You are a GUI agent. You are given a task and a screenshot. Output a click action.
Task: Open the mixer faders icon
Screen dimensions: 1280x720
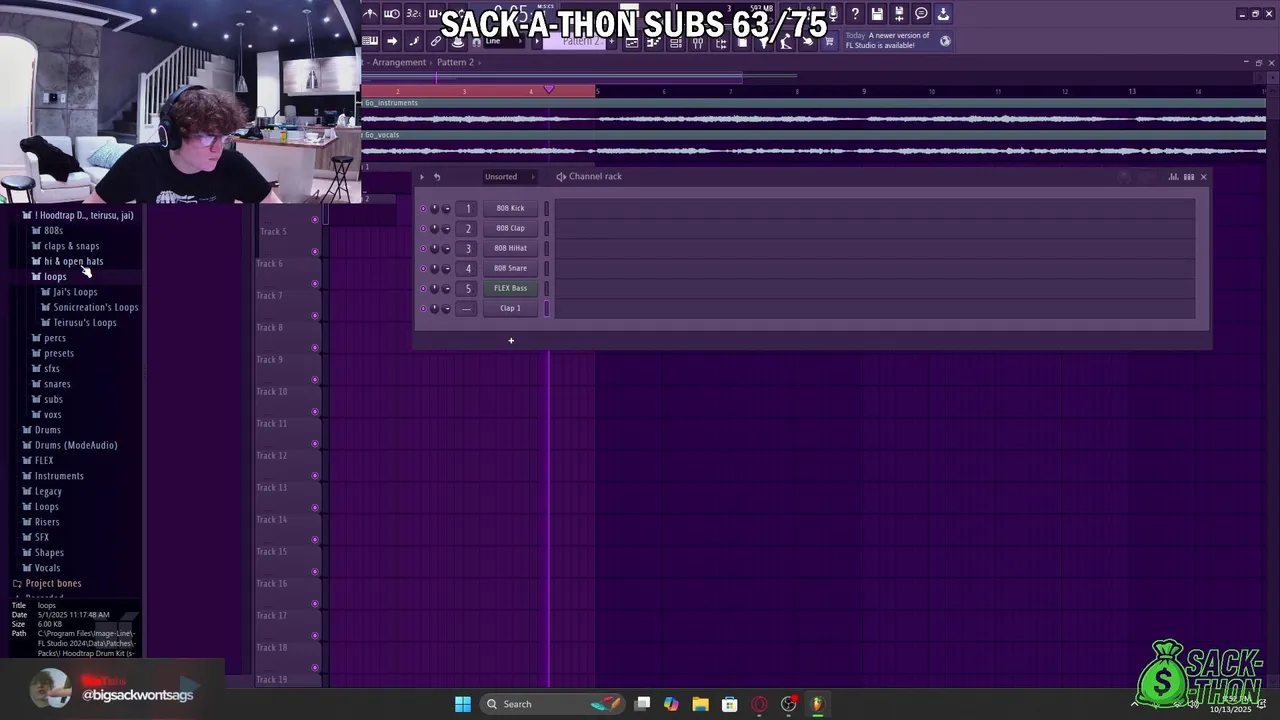697,42
